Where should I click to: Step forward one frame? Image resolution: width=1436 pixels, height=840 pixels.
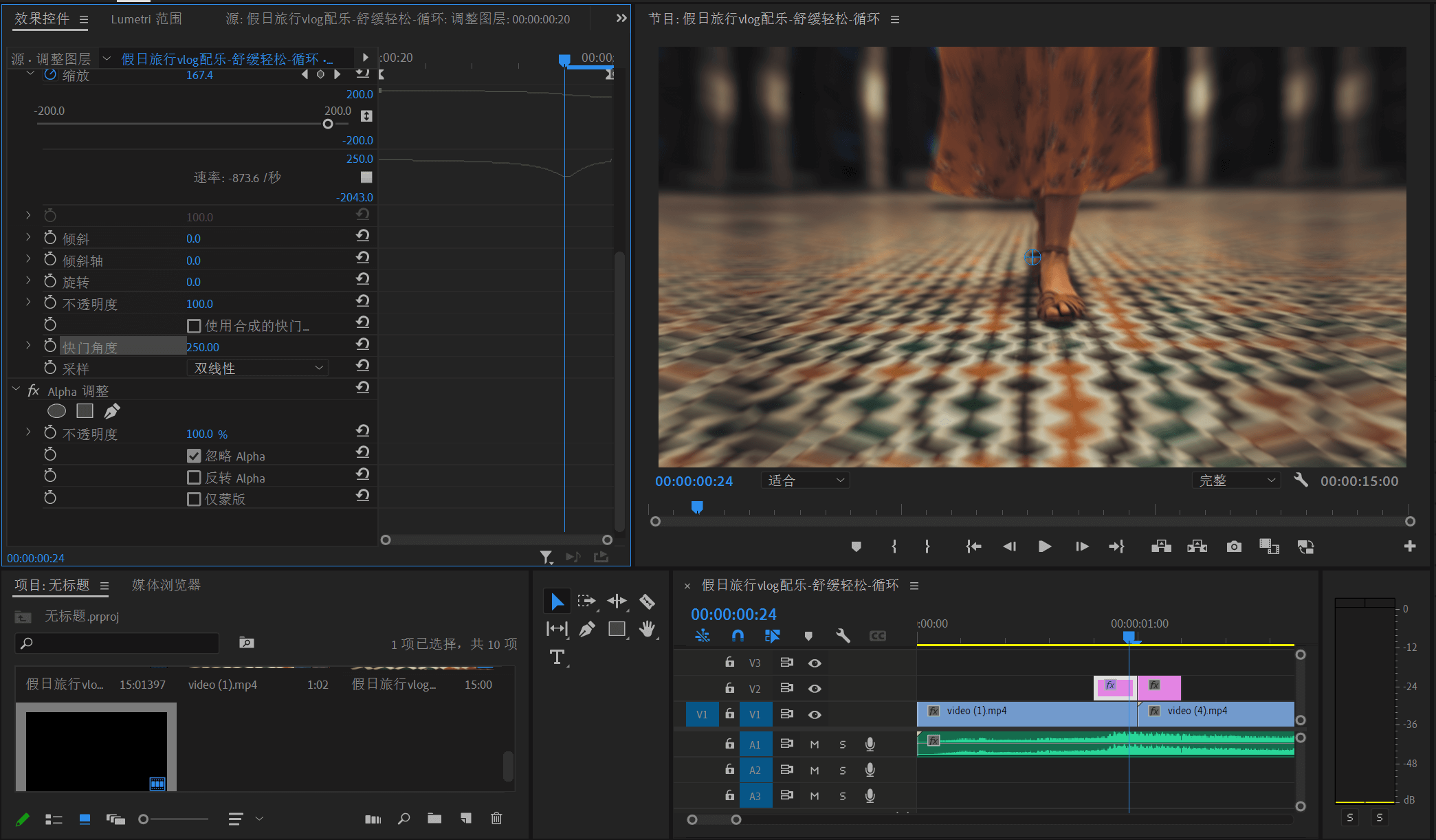(x=1082, y=546)
